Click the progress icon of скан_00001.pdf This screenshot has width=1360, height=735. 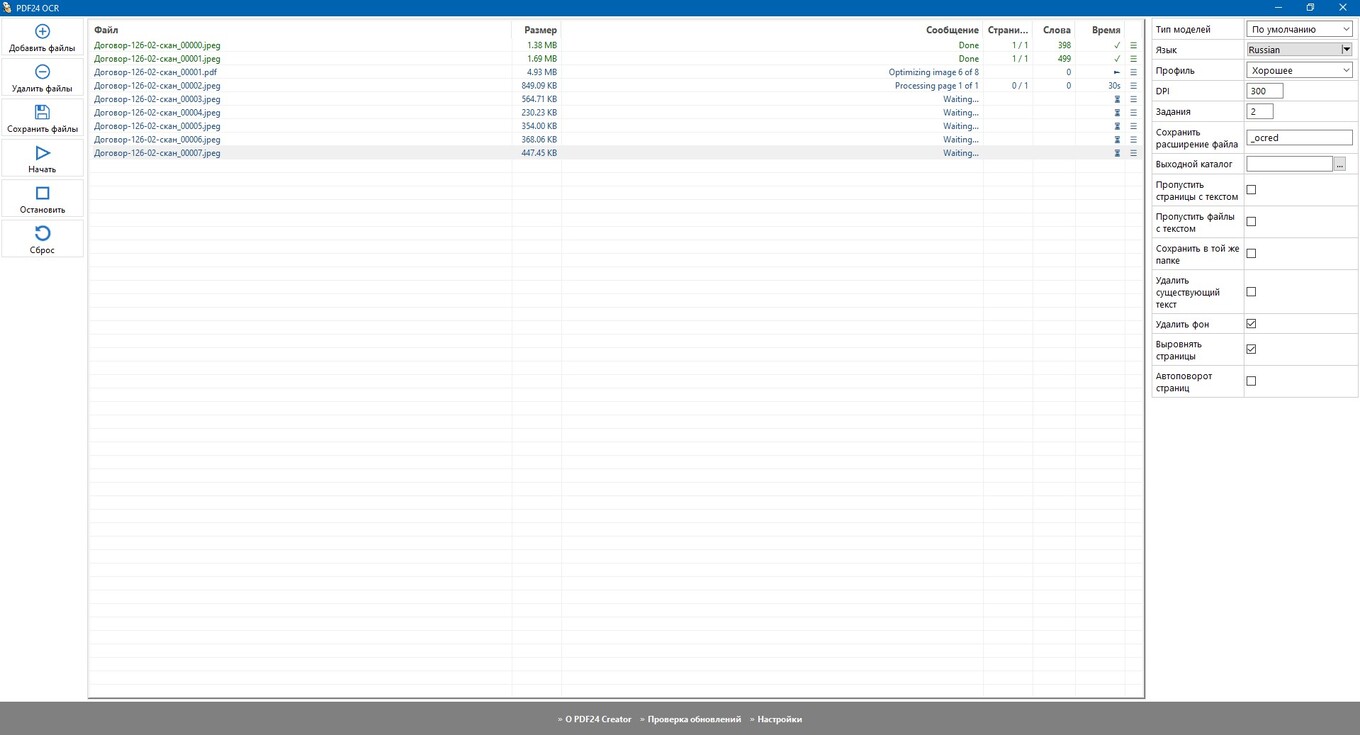(1117, 72)
